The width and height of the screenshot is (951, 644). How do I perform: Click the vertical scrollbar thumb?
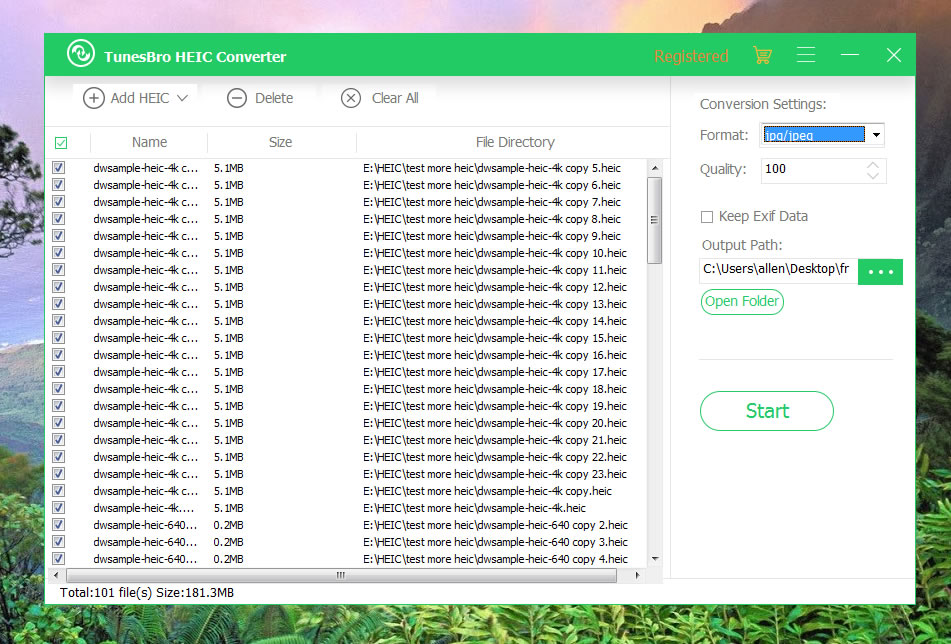654,220
